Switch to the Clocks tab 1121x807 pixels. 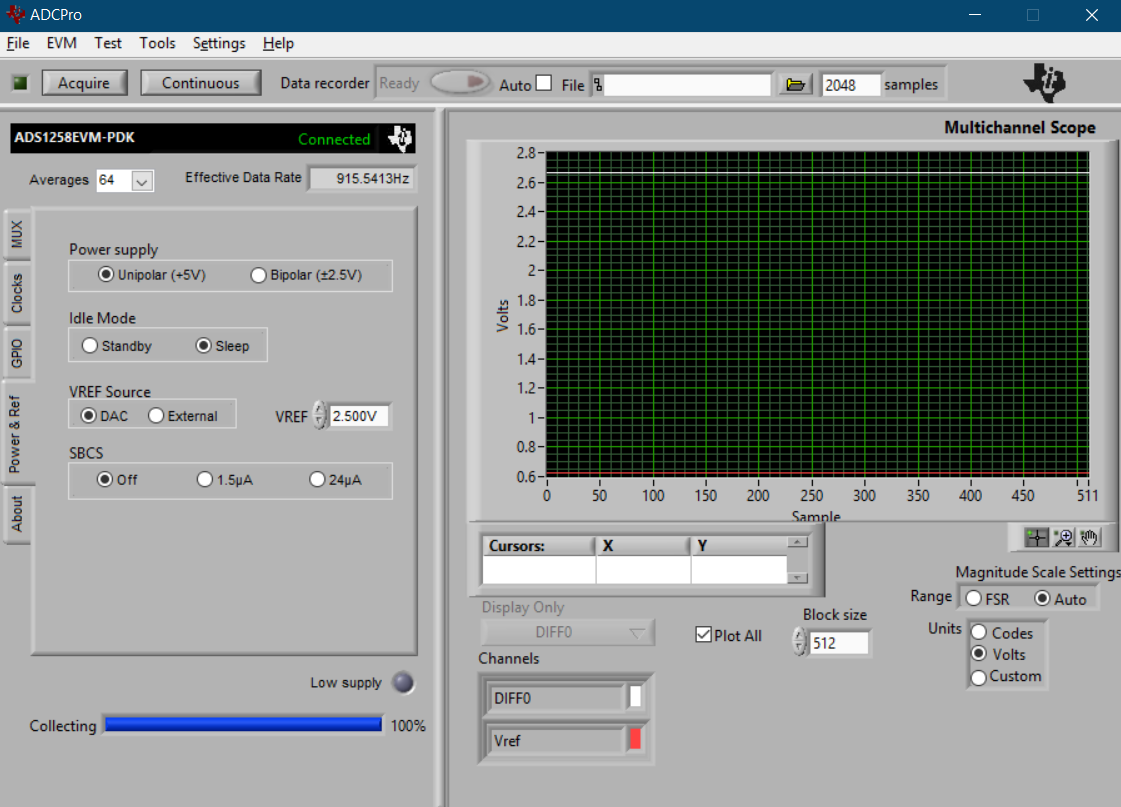(x=17, y=293)
